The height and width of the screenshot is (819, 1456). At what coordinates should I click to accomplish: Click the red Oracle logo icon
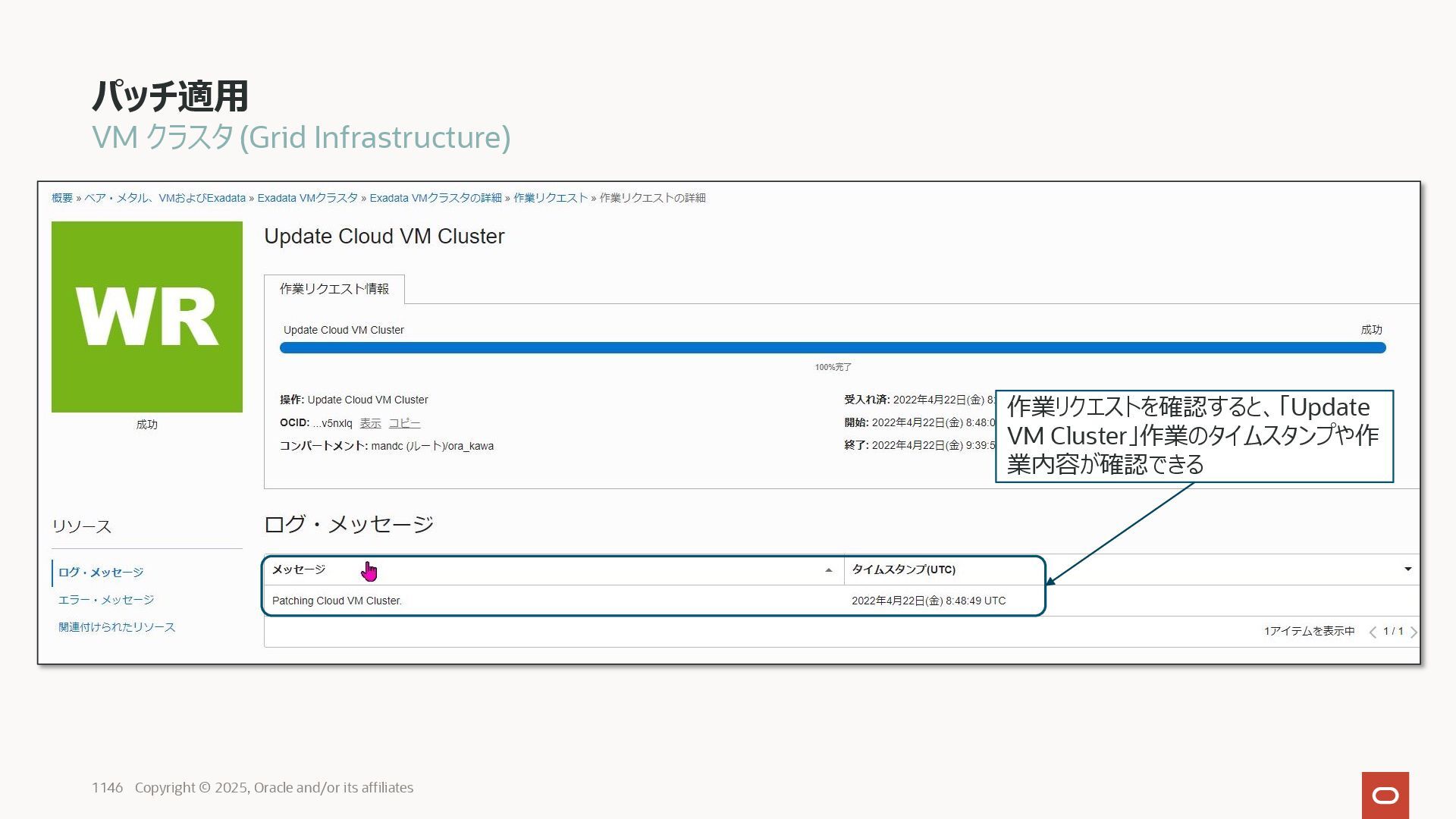(1385, 795)
